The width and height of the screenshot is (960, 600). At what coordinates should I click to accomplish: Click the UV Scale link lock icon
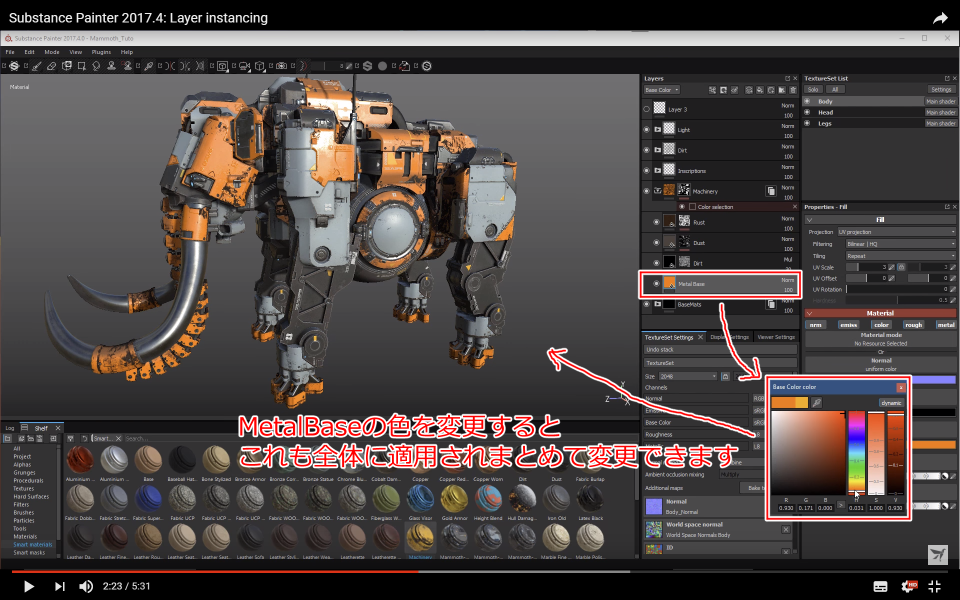tap(901, 267)
